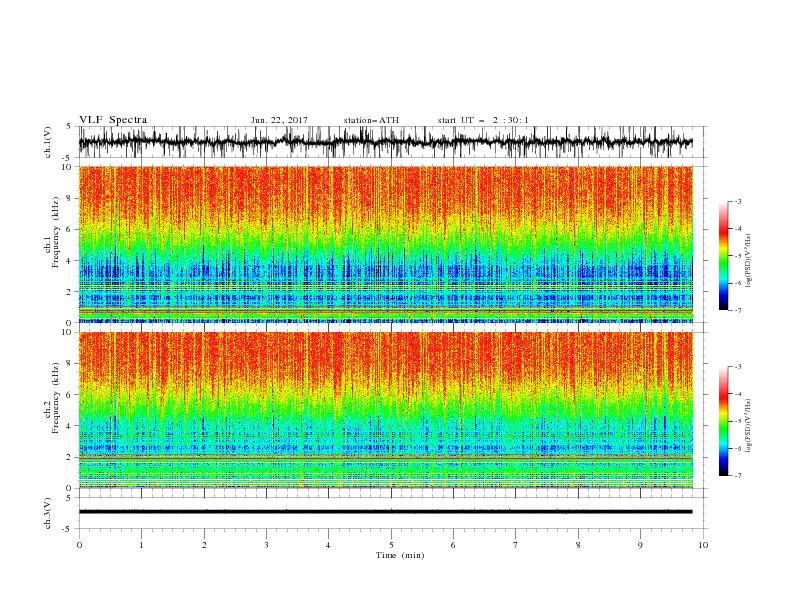792x612 pixels.
Task: Click the ch.2 "Frequency (kHz)" axis label
Action: 56,398
